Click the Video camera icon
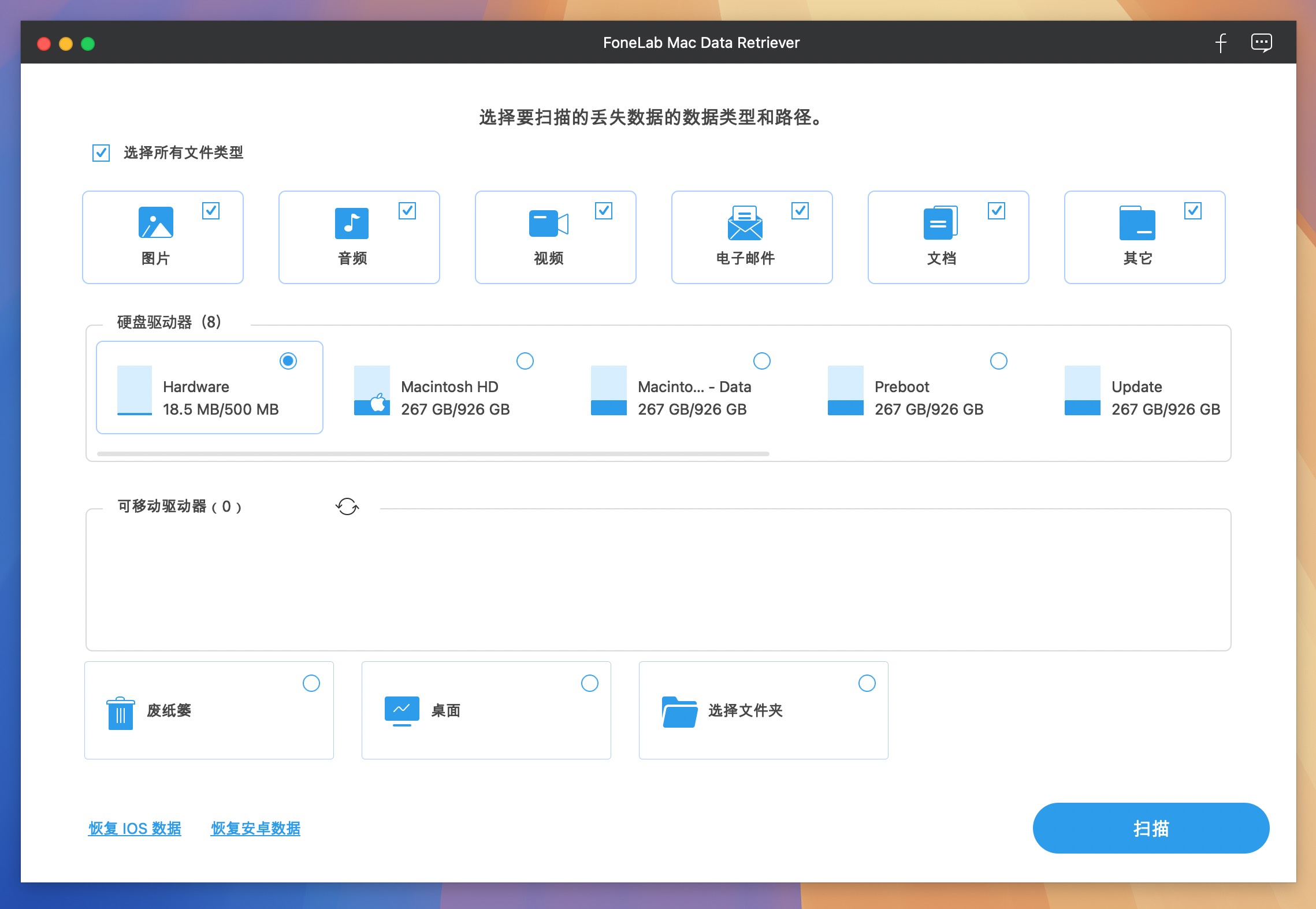The image size is (1316, 909). coord(548,223)
